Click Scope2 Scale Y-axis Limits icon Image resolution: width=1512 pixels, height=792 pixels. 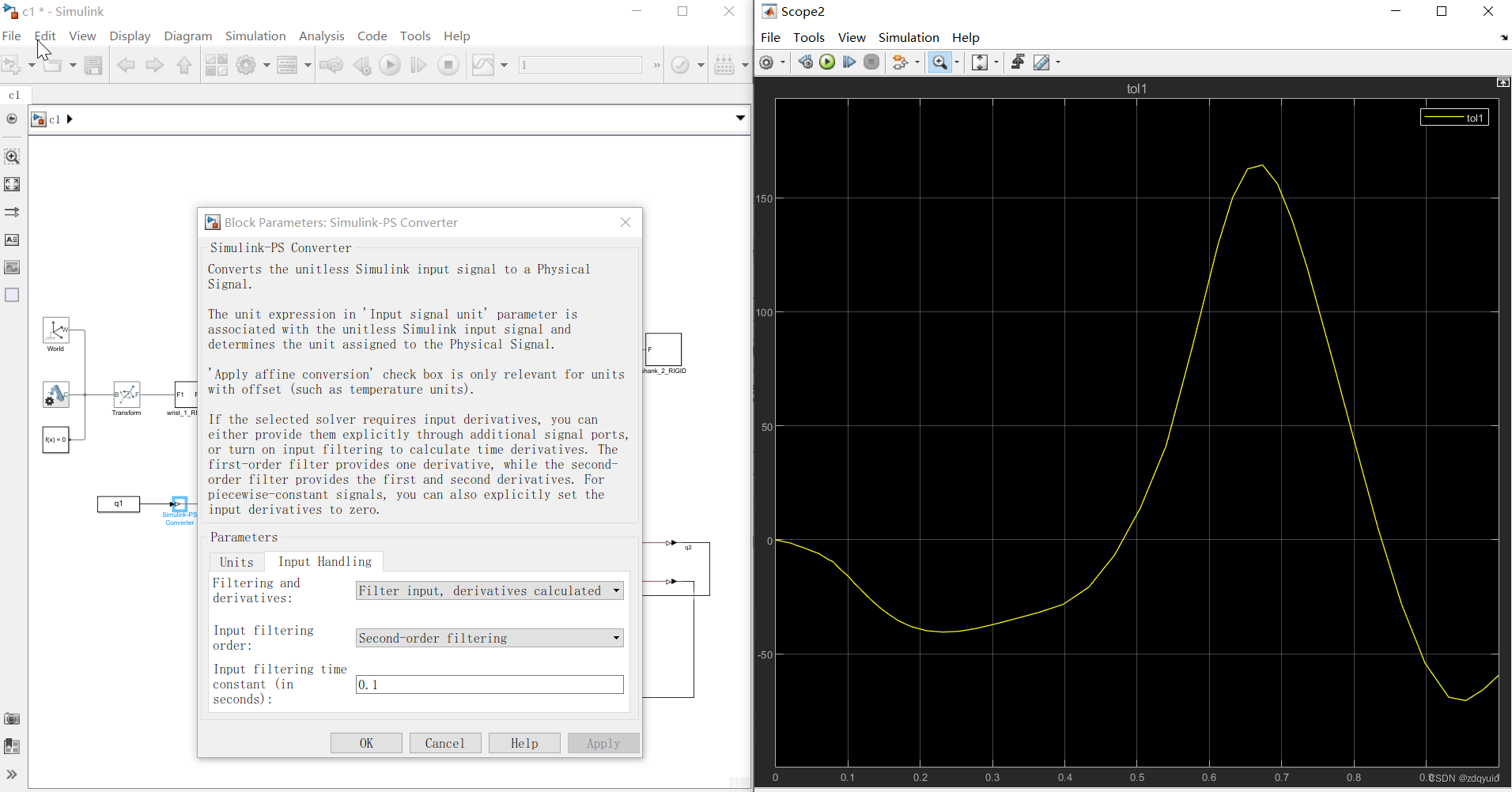(x=979, y=62)
